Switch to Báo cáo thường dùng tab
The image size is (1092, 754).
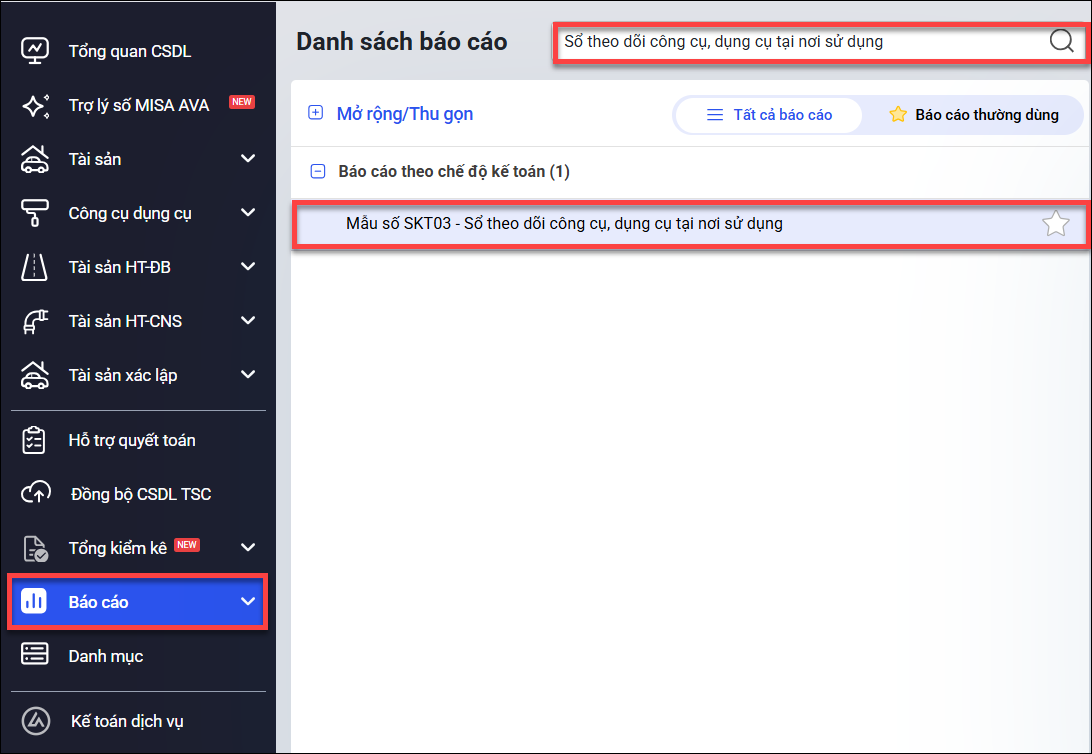point(974,115)
